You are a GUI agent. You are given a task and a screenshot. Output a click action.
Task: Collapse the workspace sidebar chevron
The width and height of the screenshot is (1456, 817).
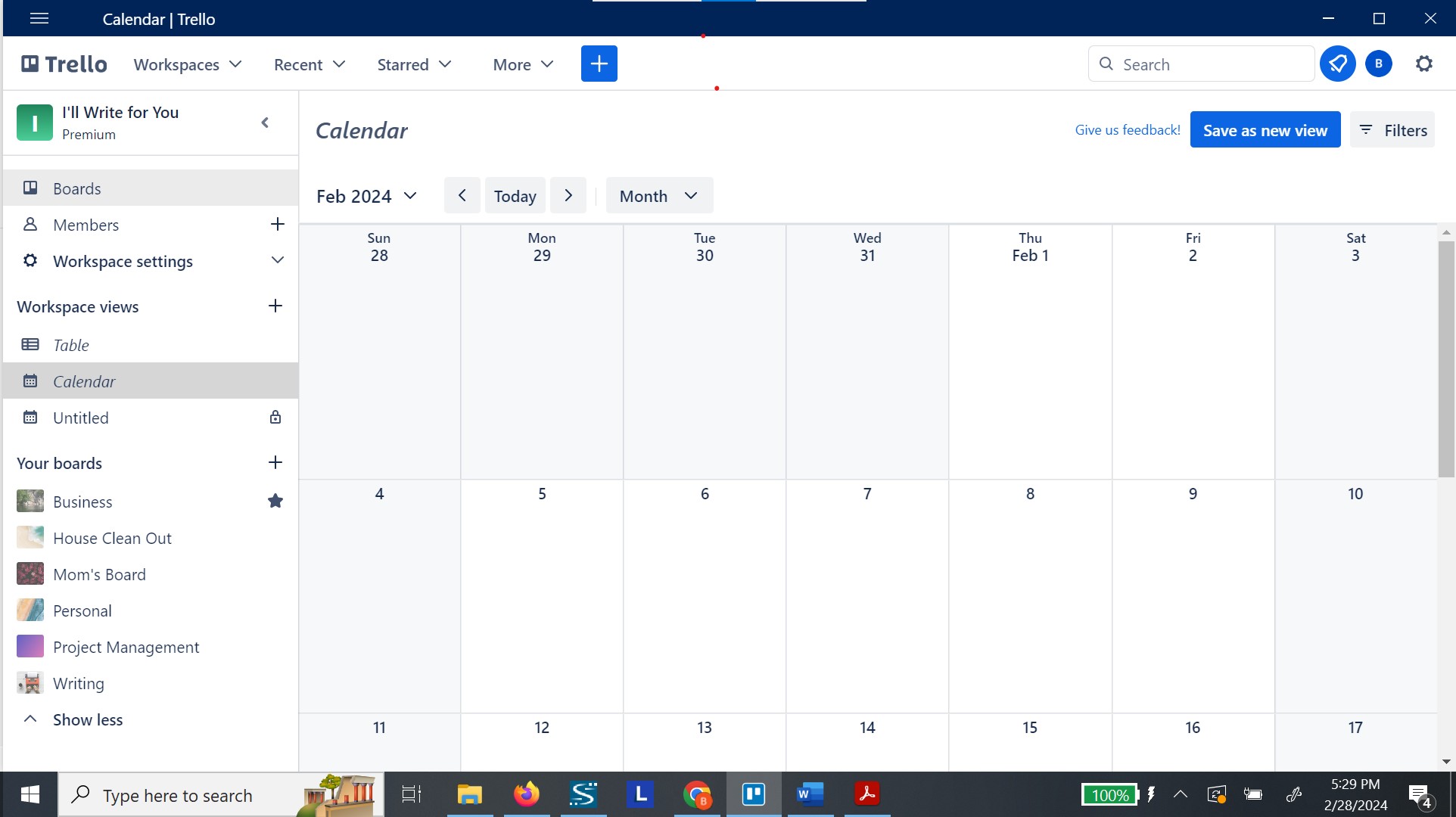click(264, 122)
